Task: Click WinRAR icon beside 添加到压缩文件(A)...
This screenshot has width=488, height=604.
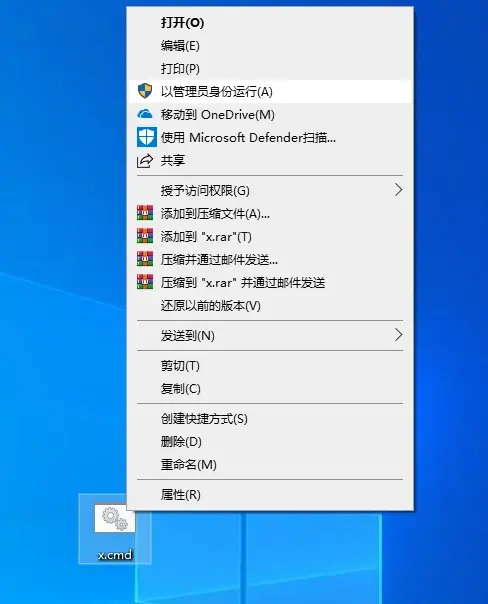Action: (x=145, y=213)
